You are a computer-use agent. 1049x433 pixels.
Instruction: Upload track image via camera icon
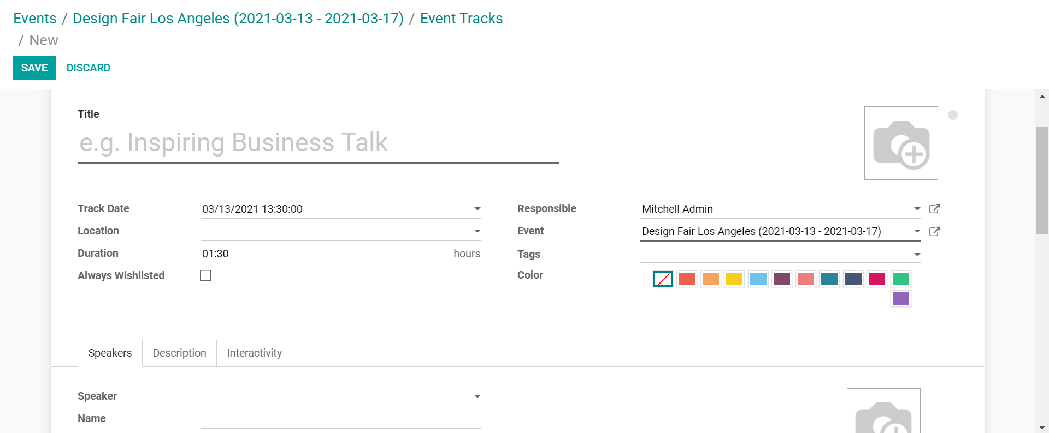(901, 143)
